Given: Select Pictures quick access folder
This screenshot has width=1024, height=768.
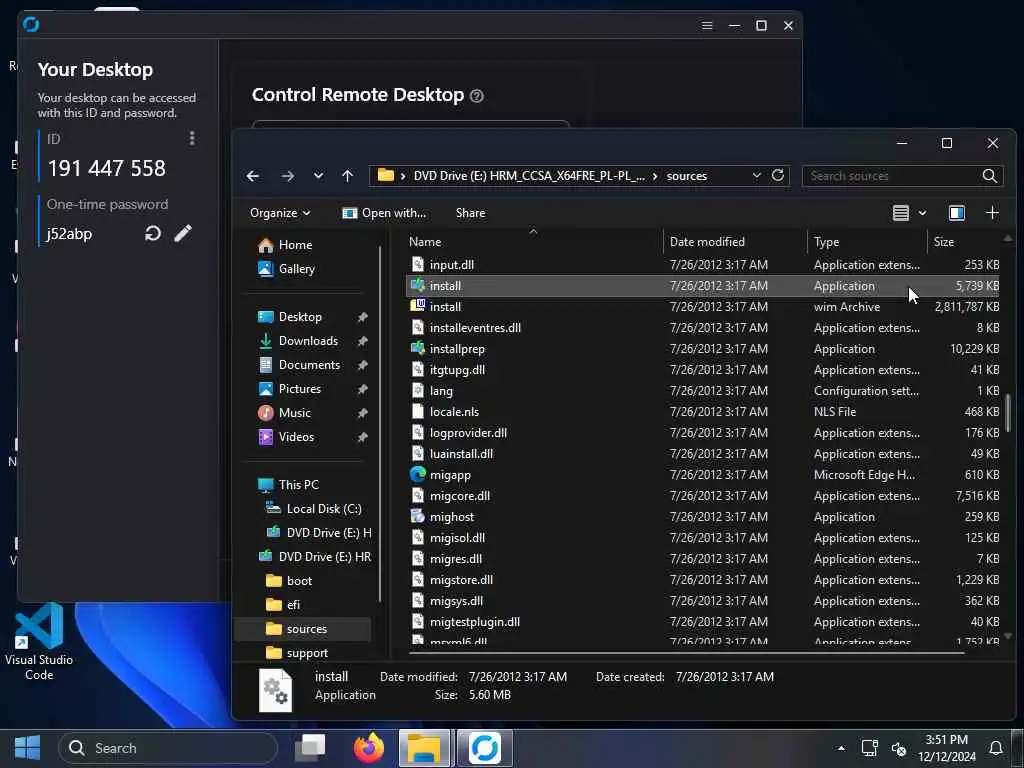Looking at the screenshot, I should (290, 389).
